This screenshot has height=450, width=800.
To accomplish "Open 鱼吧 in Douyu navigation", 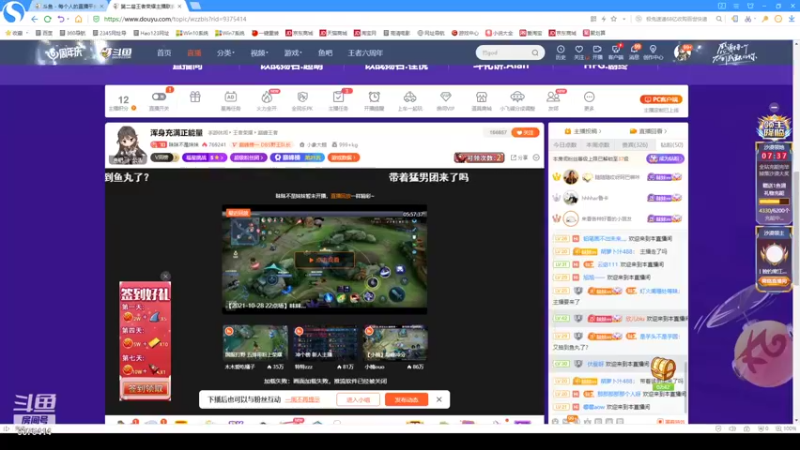I will 325,53.
